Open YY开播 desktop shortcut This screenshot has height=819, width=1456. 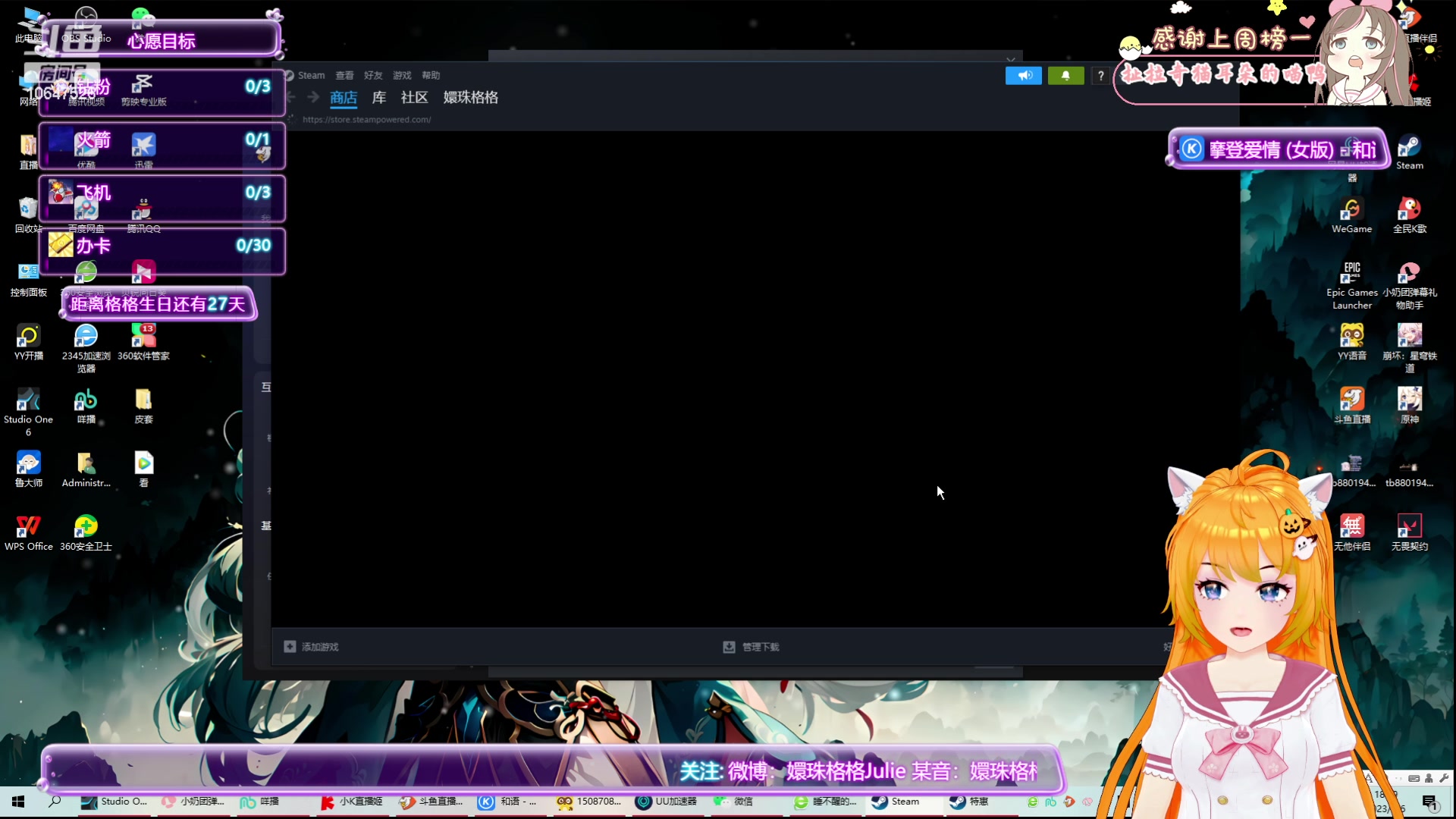(x=28, y=342)
